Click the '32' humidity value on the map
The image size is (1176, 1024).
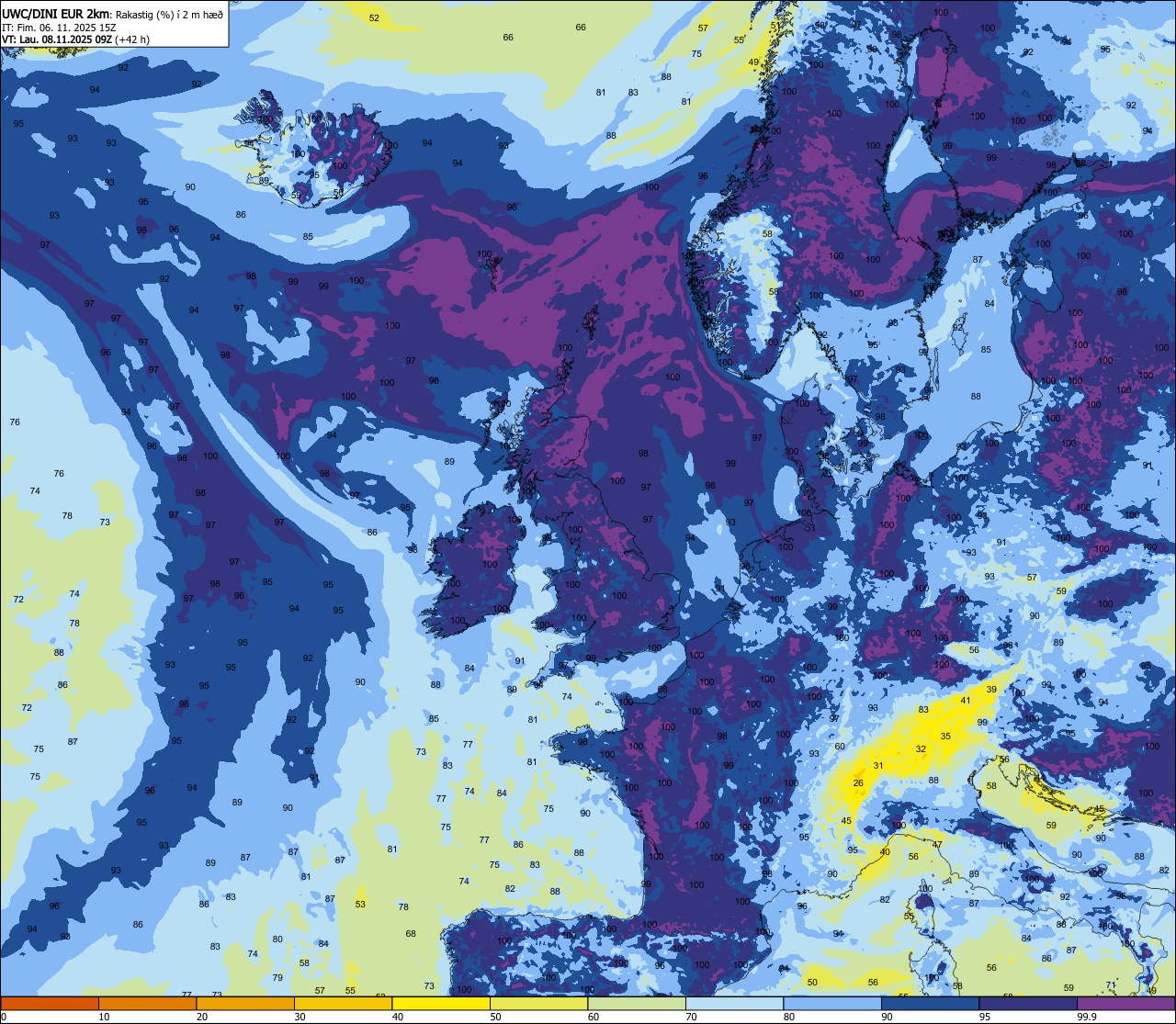pyautogui.click(x=921, y=749)
